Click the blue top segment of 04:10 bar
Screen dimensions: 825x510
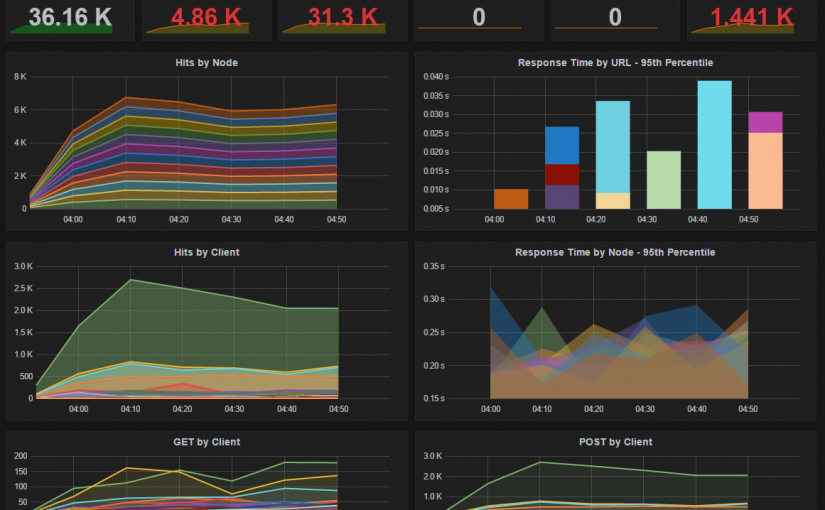[562, 145]
